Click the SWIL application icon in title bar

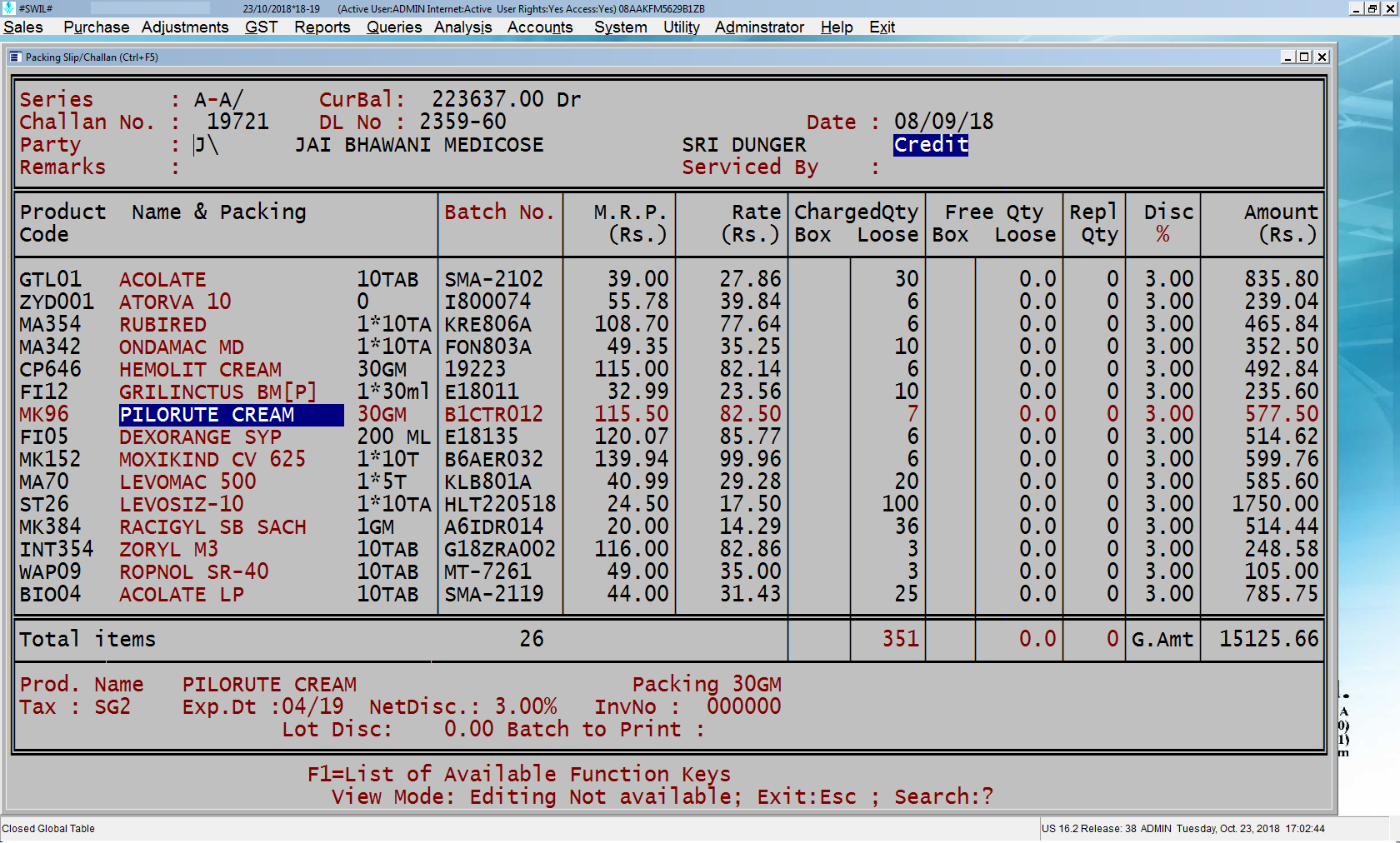[x=8, y=8]
